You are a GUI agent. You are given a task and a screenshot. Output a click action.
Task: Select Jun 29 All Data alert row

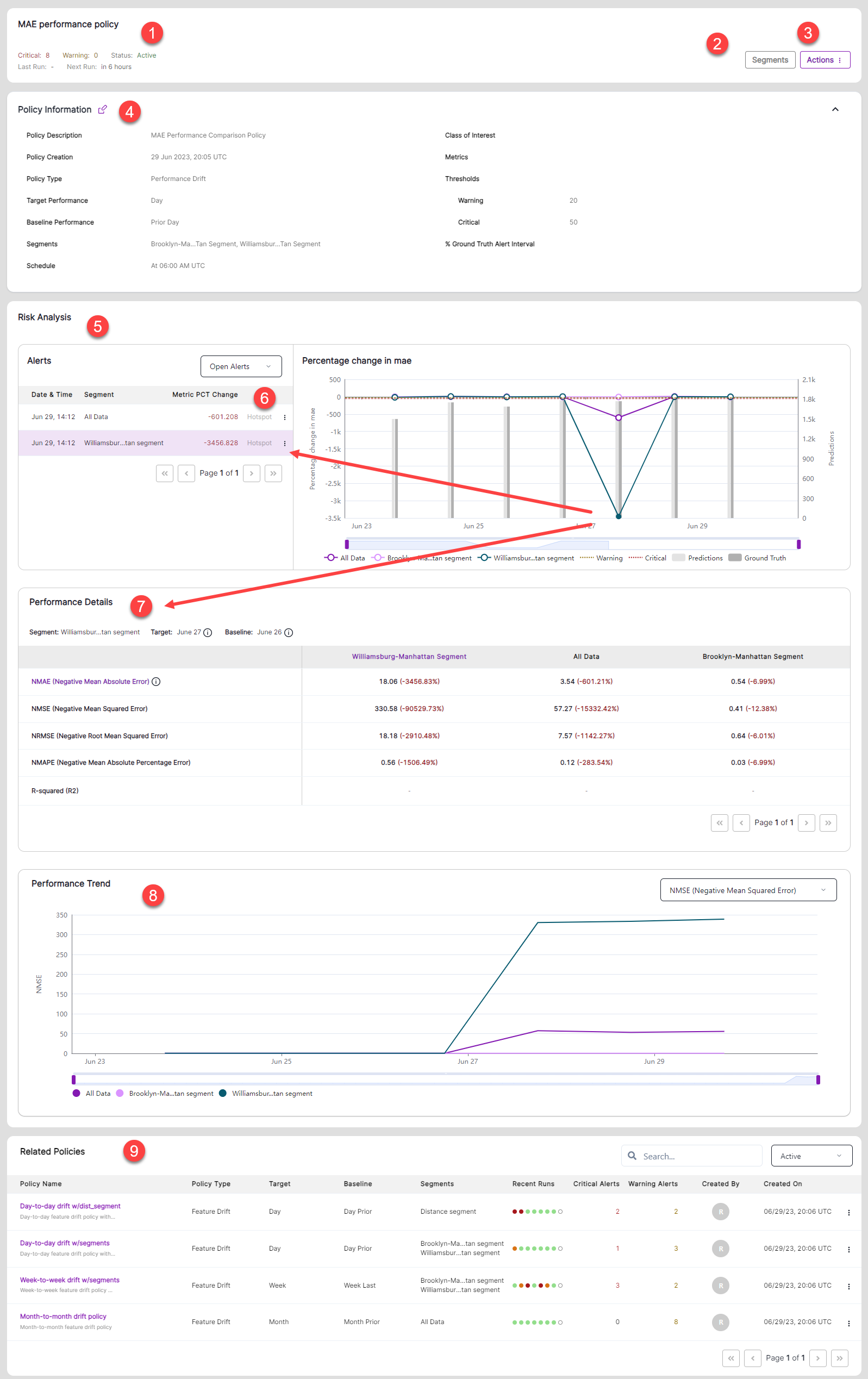[x=156, y=417]
